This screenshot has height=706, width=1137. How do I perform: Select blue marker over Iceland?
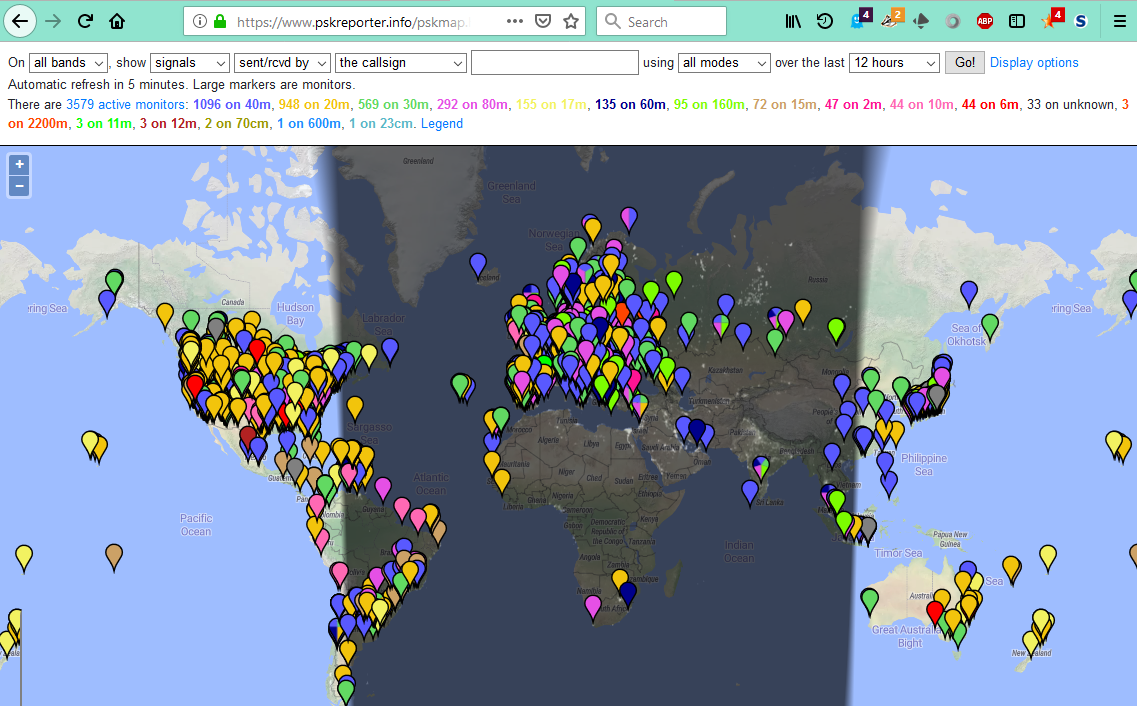pos(478,264)
